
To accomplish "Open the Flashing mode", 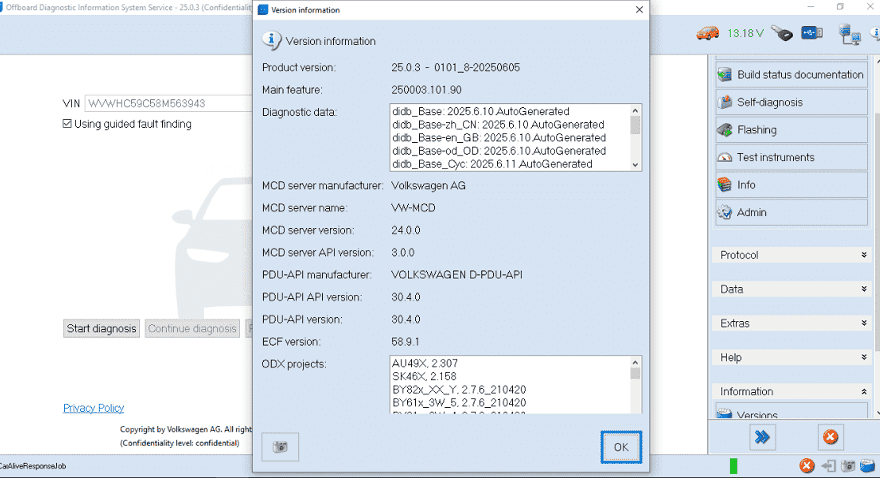I will pyautogui.click(x=791, y=130).
